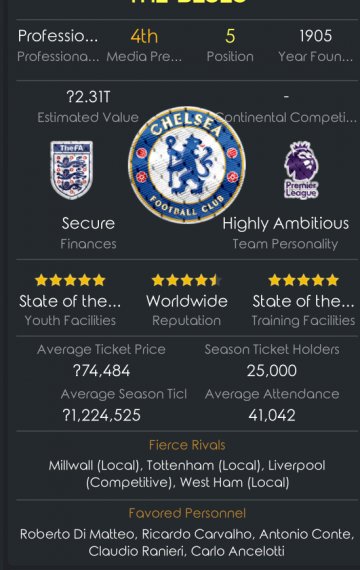Image resolution: width=360 pixels, height=570 pixels.
Task: Open The FA three lions badge
Action: coord(71,170)
